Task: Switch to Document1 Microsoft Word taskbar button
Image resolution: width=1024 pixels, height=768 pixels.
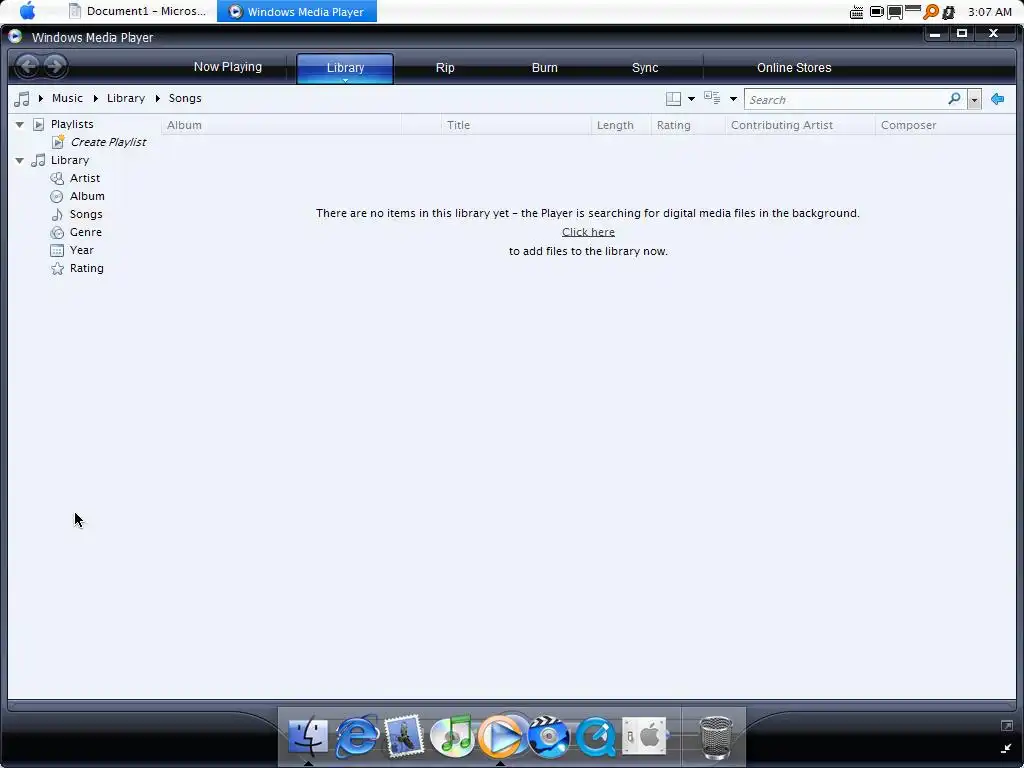Action: [138, 11]
